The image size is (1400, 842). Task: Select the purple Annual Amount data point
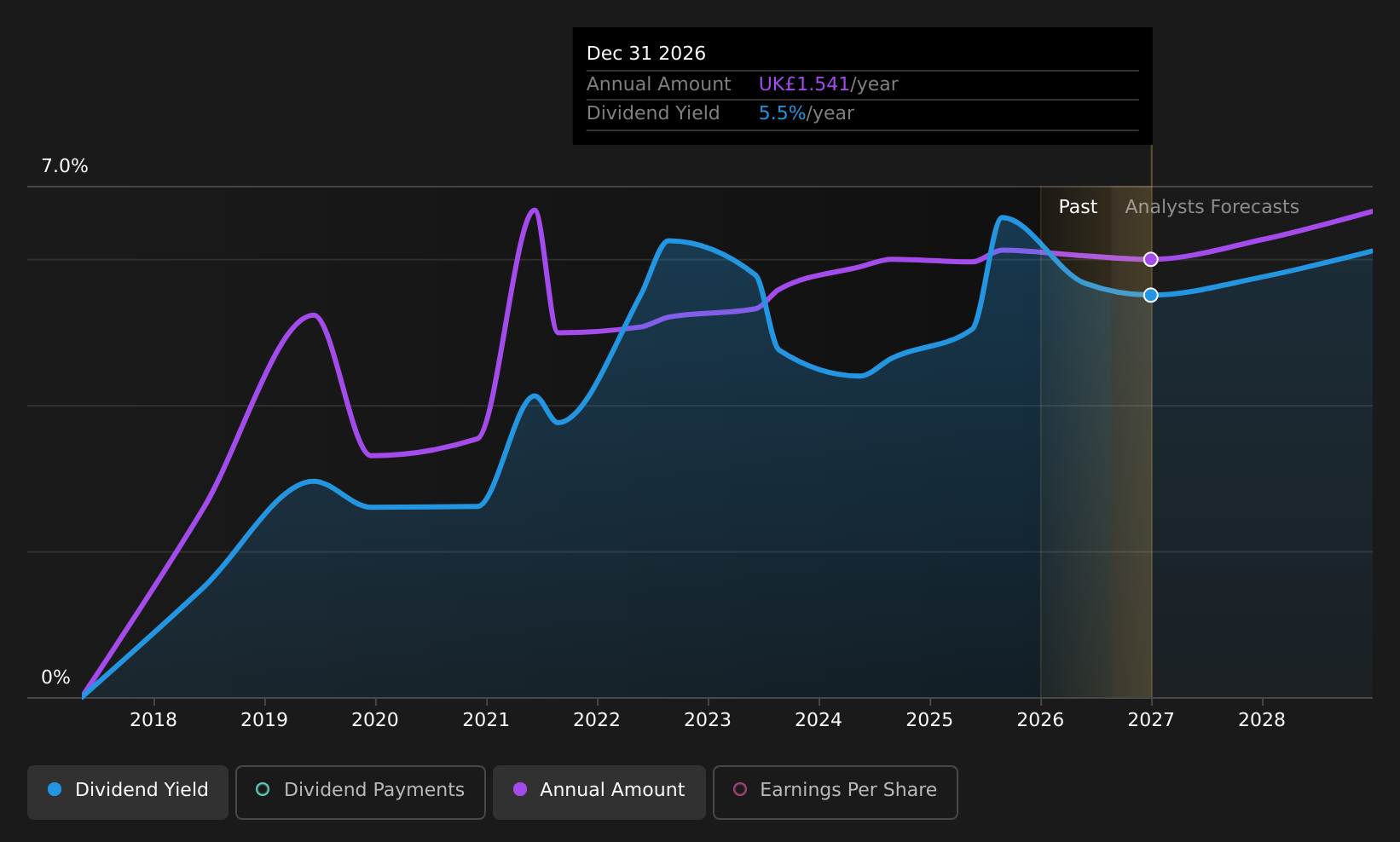click(x=1151, y=259)
